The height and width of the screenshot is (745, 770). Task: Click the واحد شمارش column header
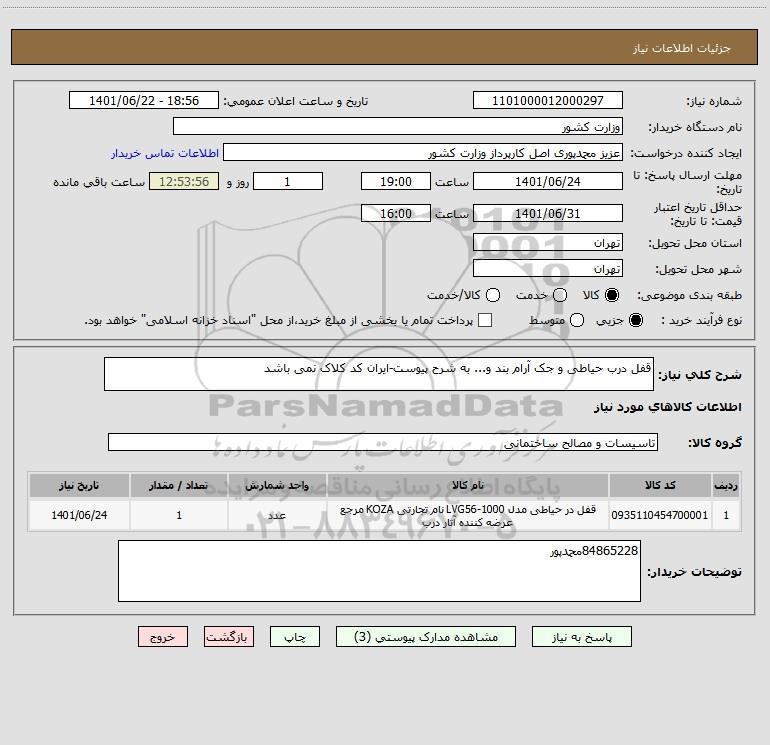click(277, 485)
